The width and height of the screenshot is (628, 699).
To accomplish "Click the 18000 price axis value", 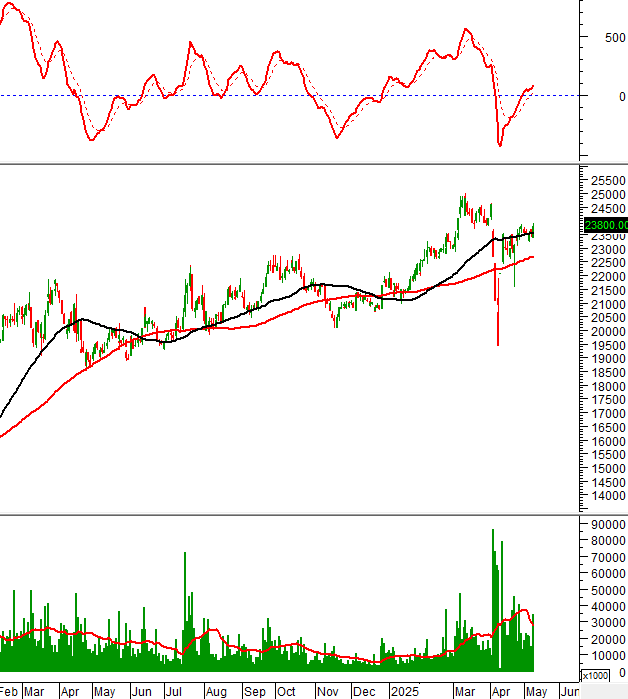I will (608, 387).
